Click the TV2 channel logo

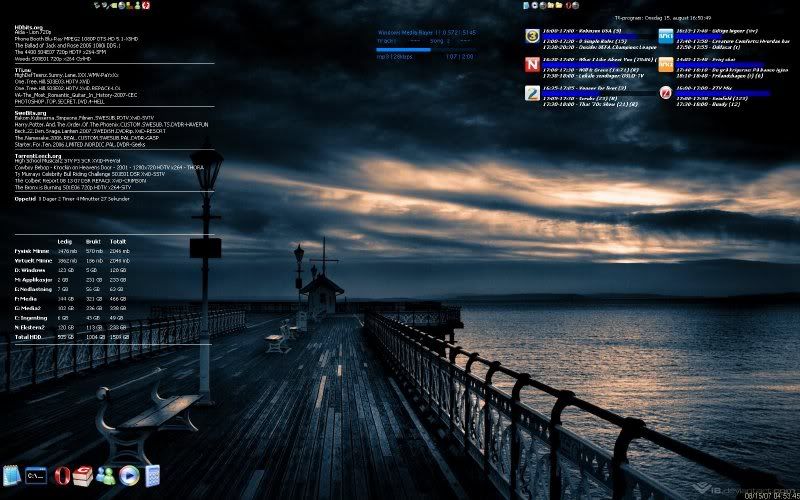point(532,93)
